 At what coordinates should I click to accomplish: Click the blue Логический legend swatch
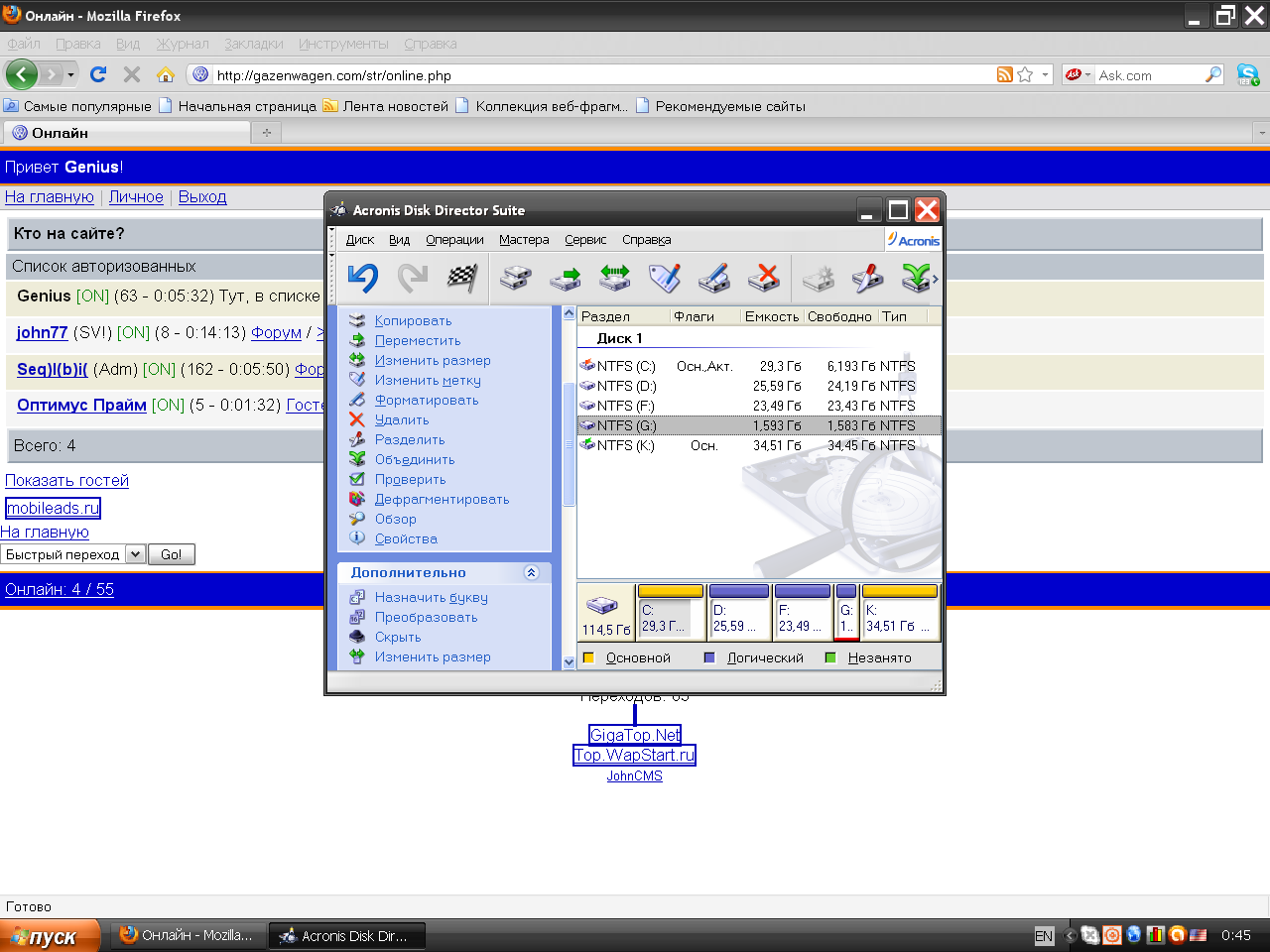click(709, 657)
